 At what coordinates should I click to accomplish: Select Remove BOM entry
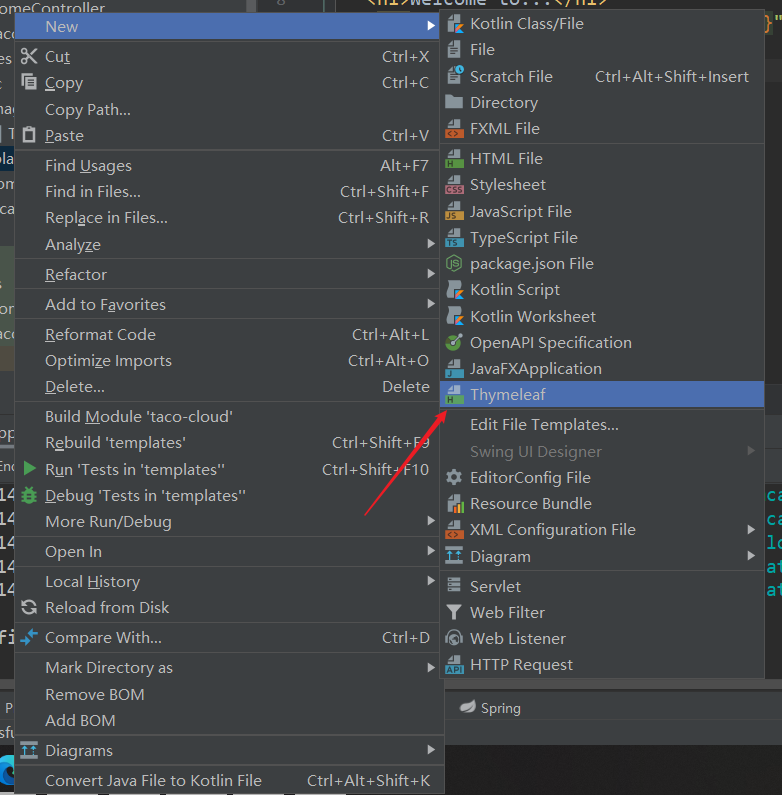click(x=227, y=694)
